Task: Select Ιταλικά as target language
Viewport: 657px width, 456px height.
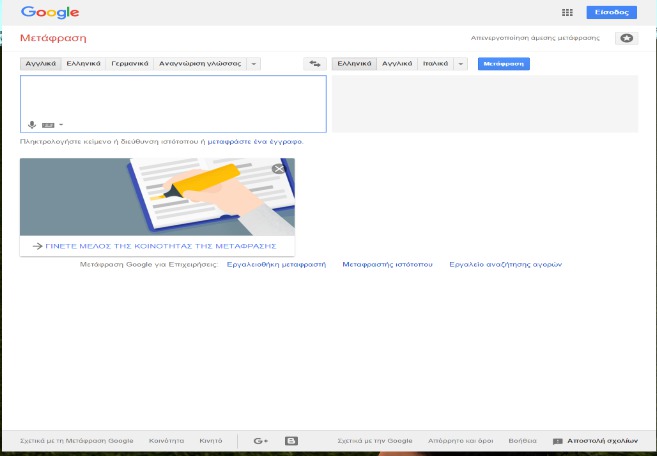Action: pyautogui.click(x=436, y=64)
